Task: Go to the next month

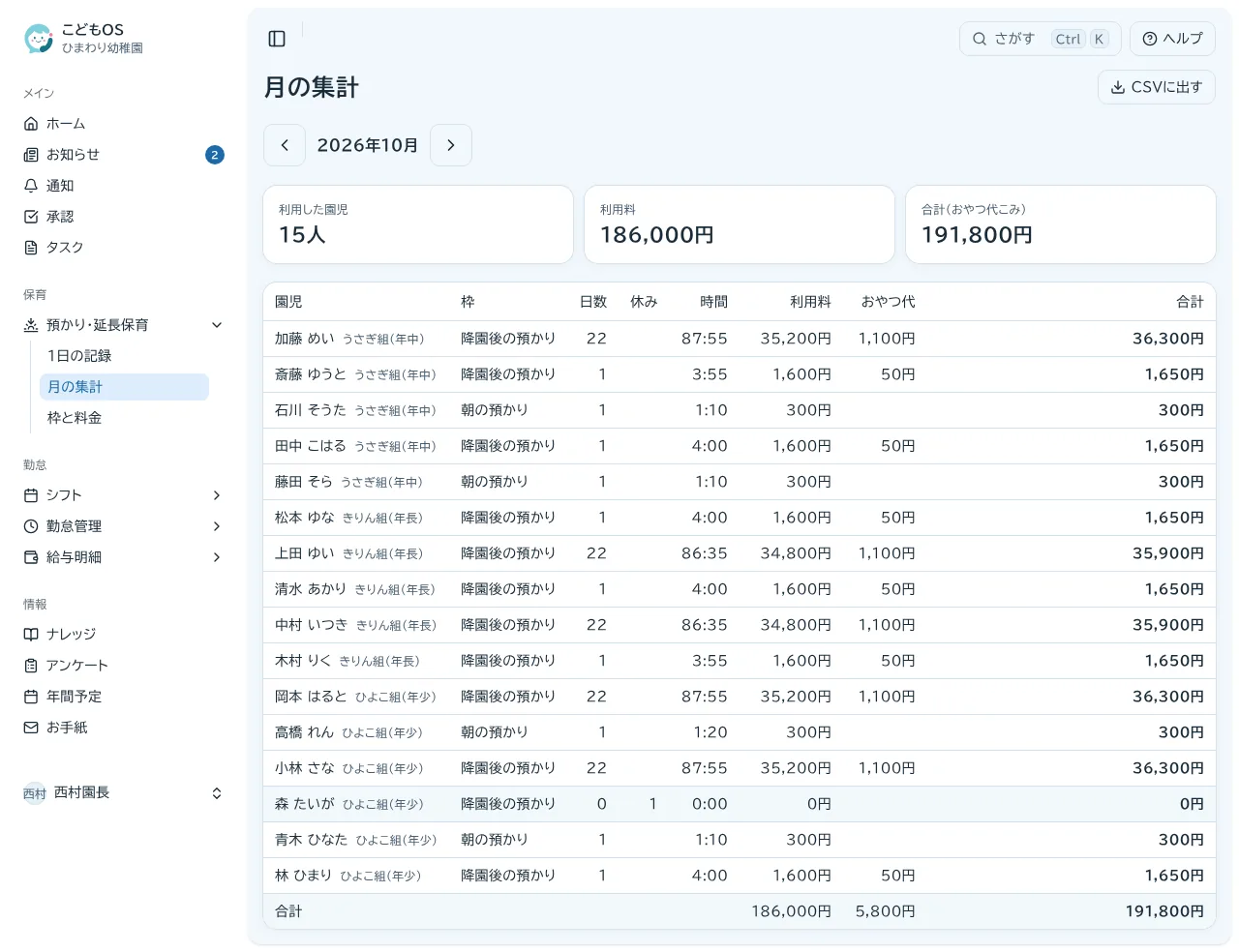Action: click(451, 145)
